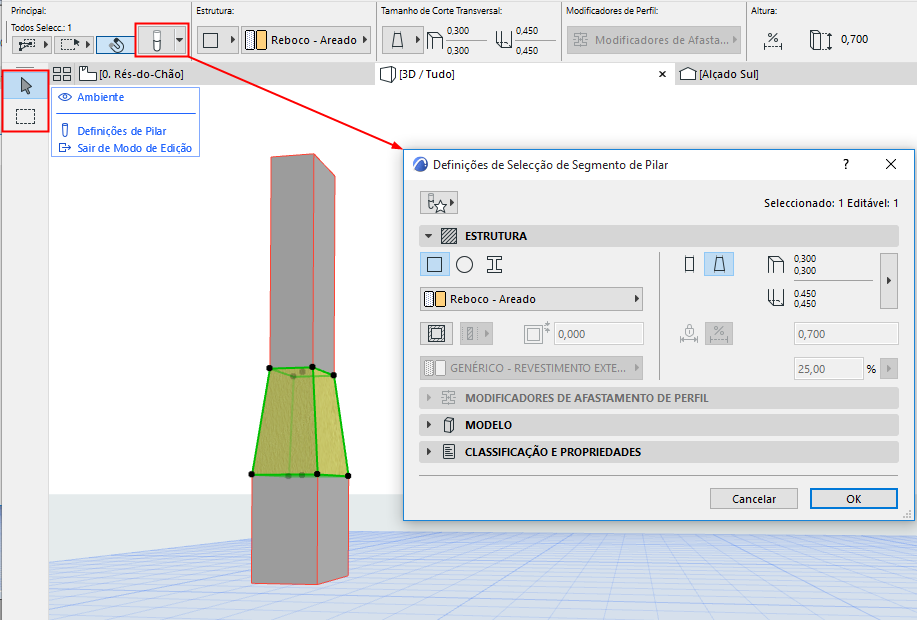The height and width of the screenshot is (620, 917).
Task: Select uniform cross-section segment icon
Action: click(690, 264)
